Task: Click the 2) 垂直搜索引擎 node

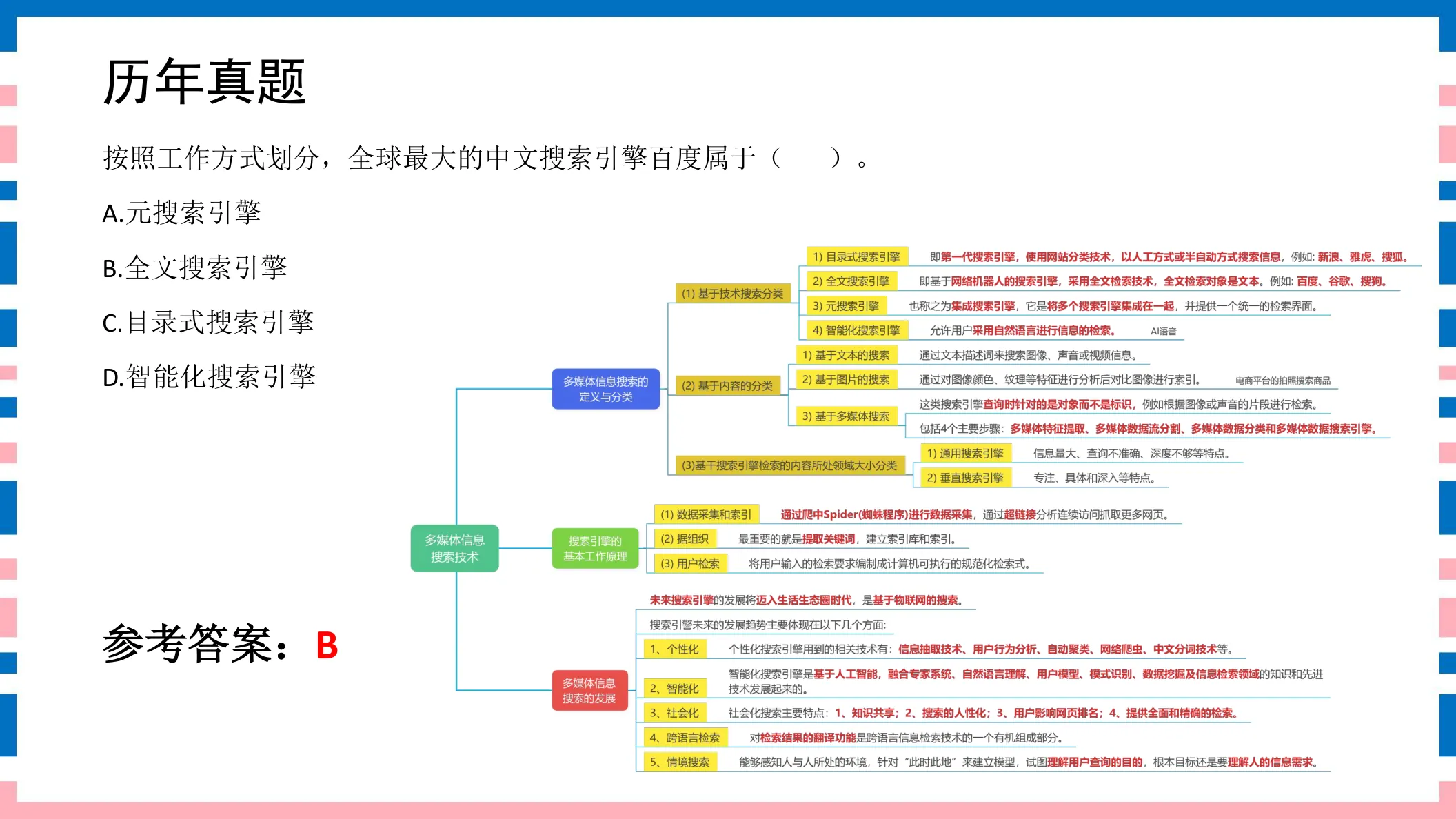Action: pos(965,478)
